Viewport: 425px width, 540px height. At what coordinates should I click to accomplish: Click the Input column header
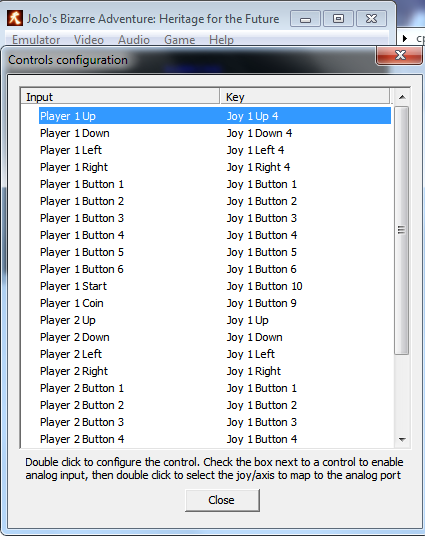click(x=120, y=97)
